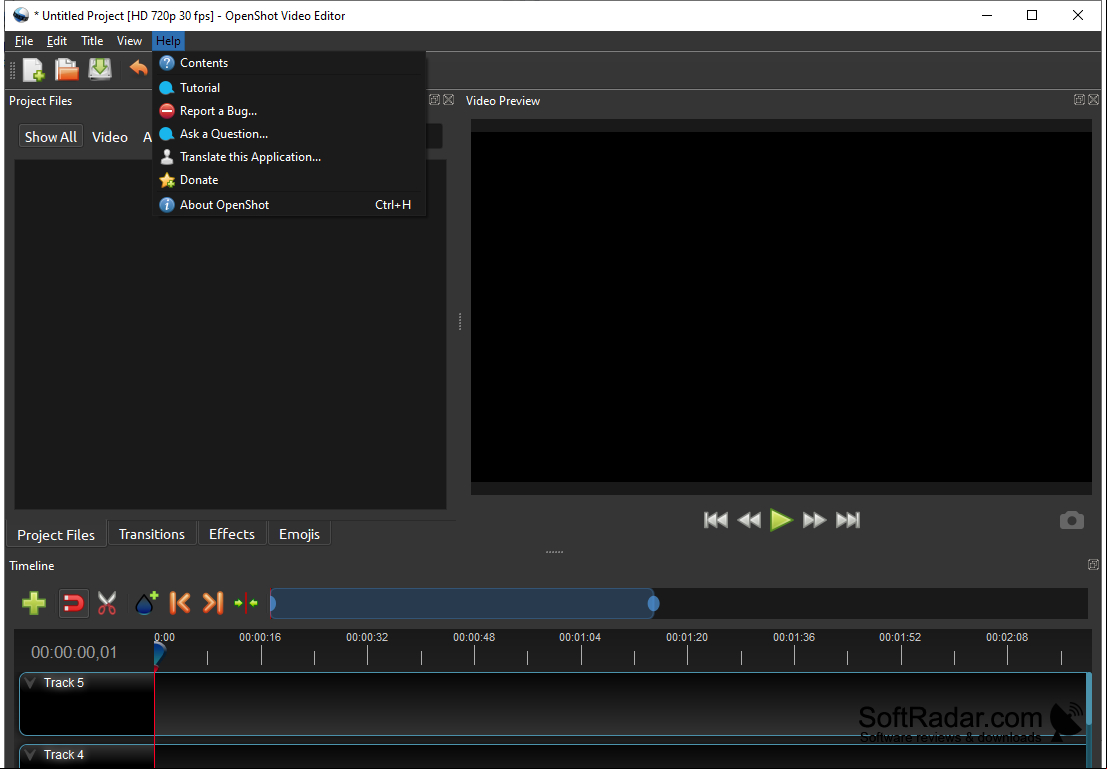
Task: Add a new track with green plus
Action: [34, 604]
